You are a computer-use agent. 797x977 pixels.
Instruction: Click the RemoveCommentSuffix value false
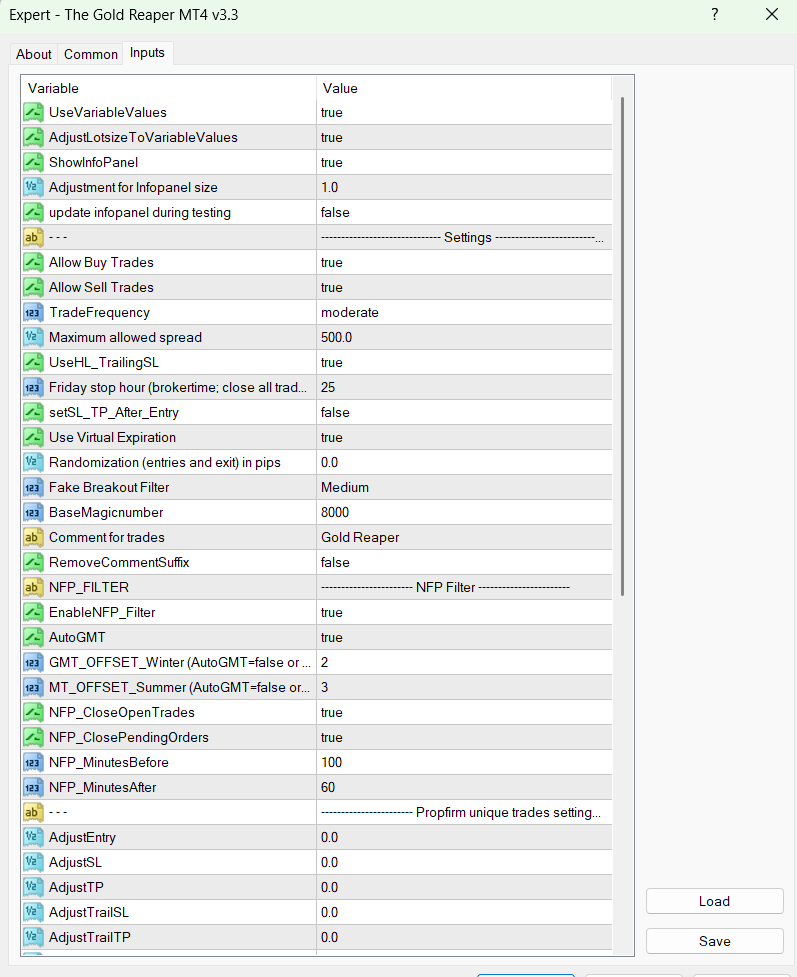coord(335,562)
